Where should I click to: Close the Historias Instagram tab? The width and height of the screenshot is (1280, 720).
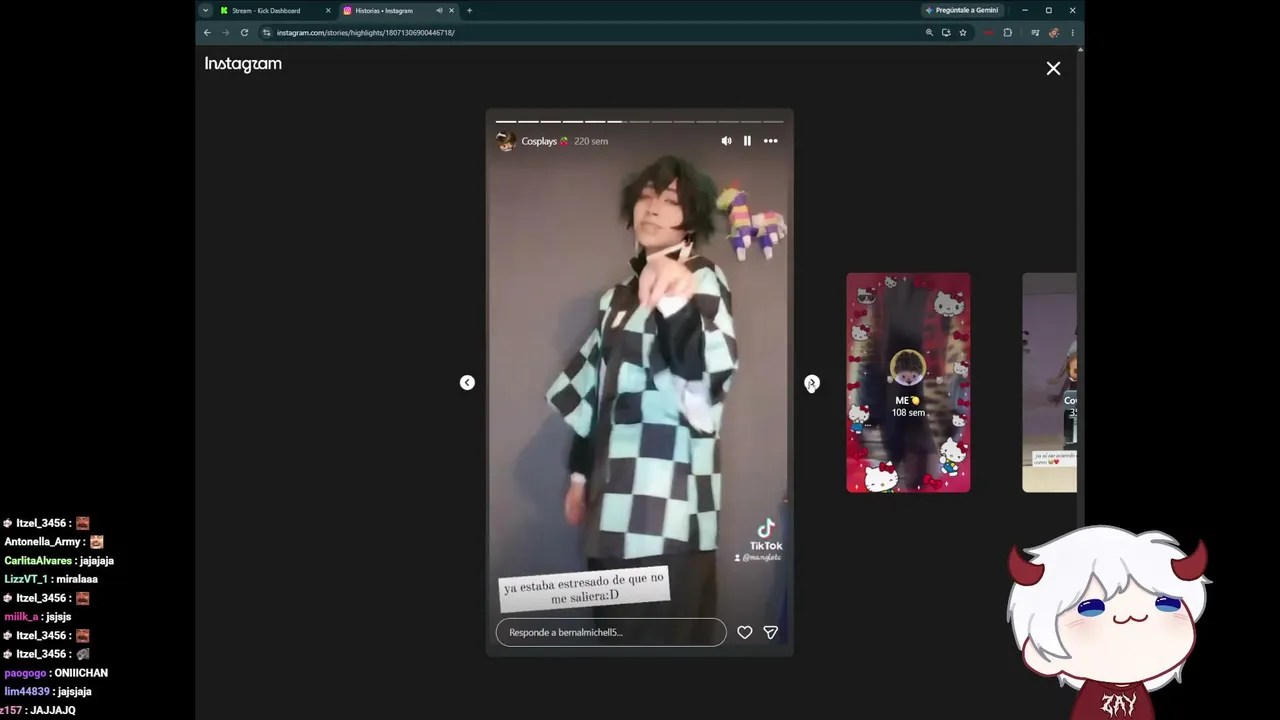click(x=451, y=11)
